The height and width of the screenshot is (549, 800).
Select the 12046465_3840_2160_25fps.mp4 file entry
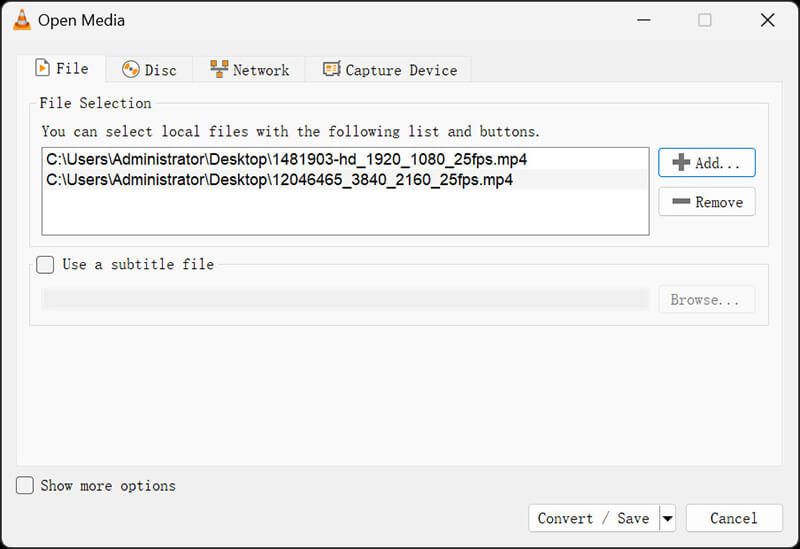point(345,180)
